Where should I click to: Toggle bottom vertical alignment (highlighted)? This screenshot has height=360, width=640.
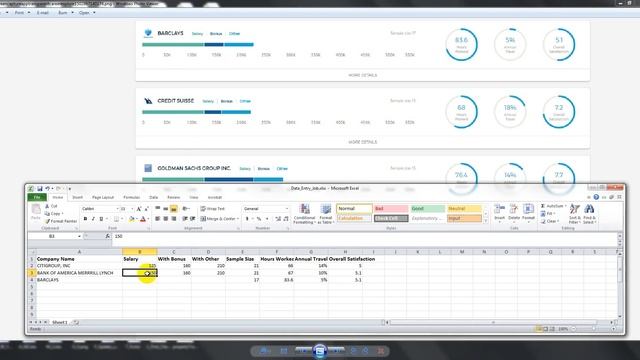(174, 209)
